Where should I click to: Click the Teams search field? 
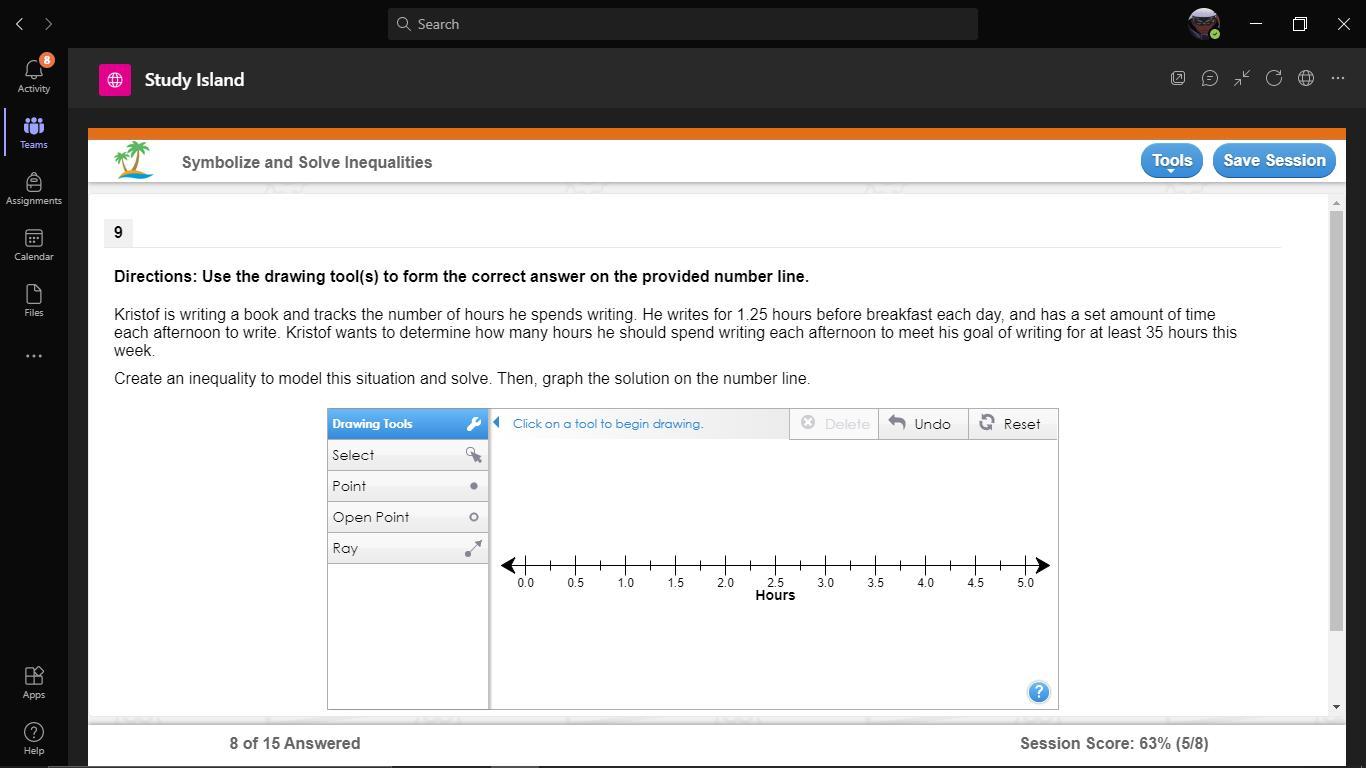(x=683, y=24)
